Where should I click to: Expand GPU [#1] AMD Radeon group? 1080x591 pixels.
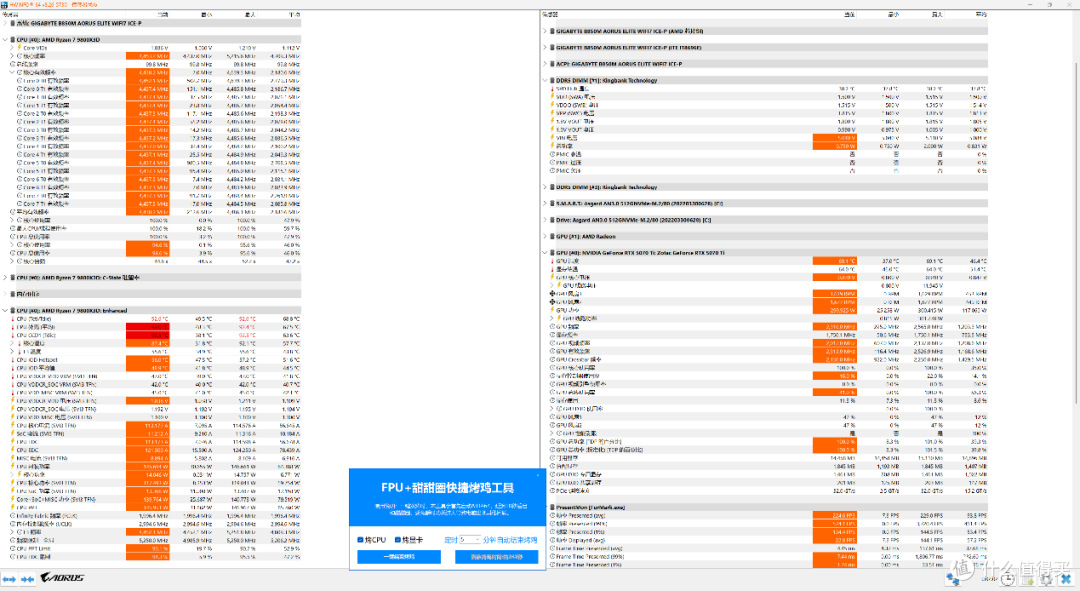coord(545,236)
